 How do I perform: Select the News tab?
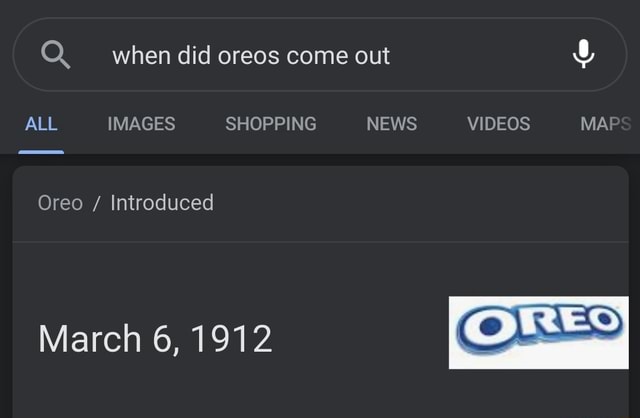coord(391,124)
